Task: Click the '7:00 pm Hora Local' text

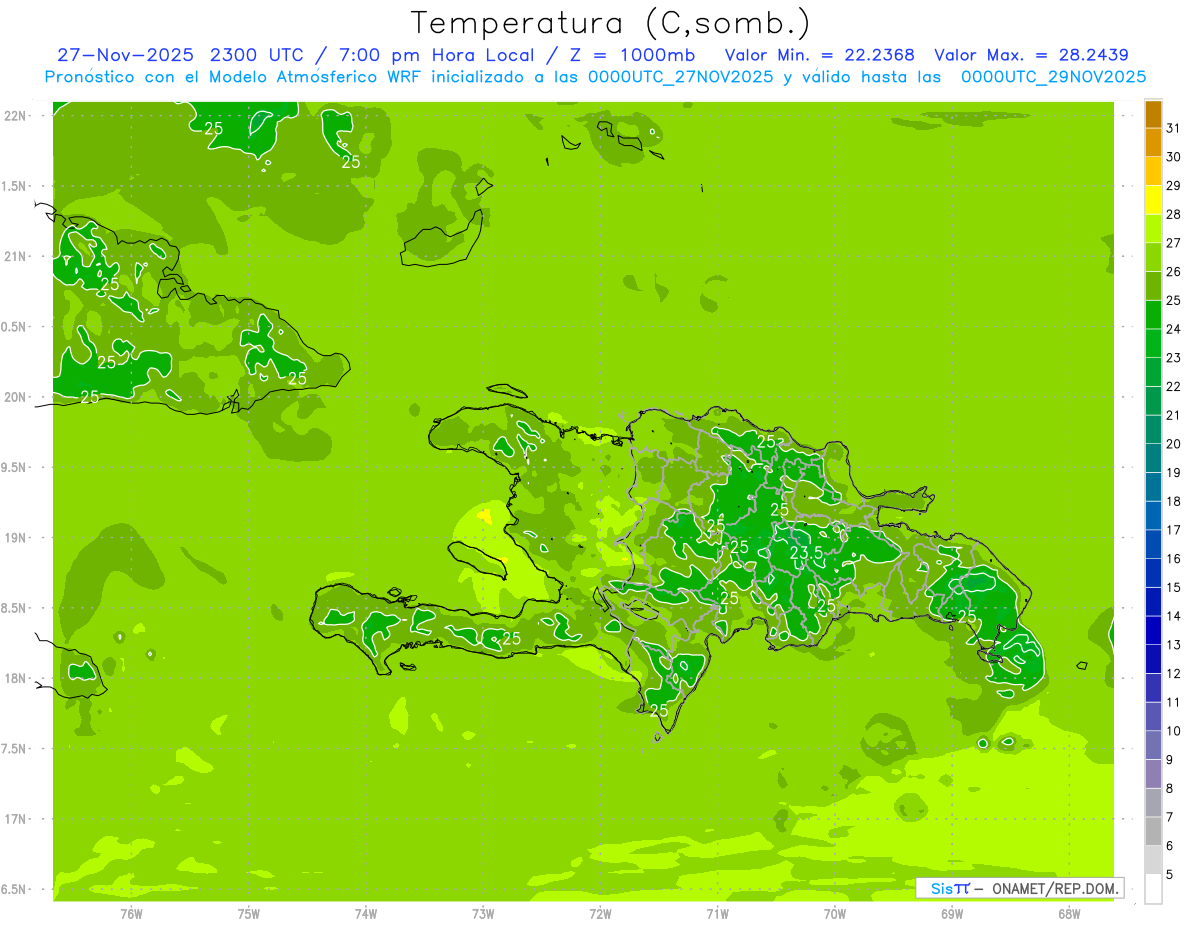Action: point(434,55)
